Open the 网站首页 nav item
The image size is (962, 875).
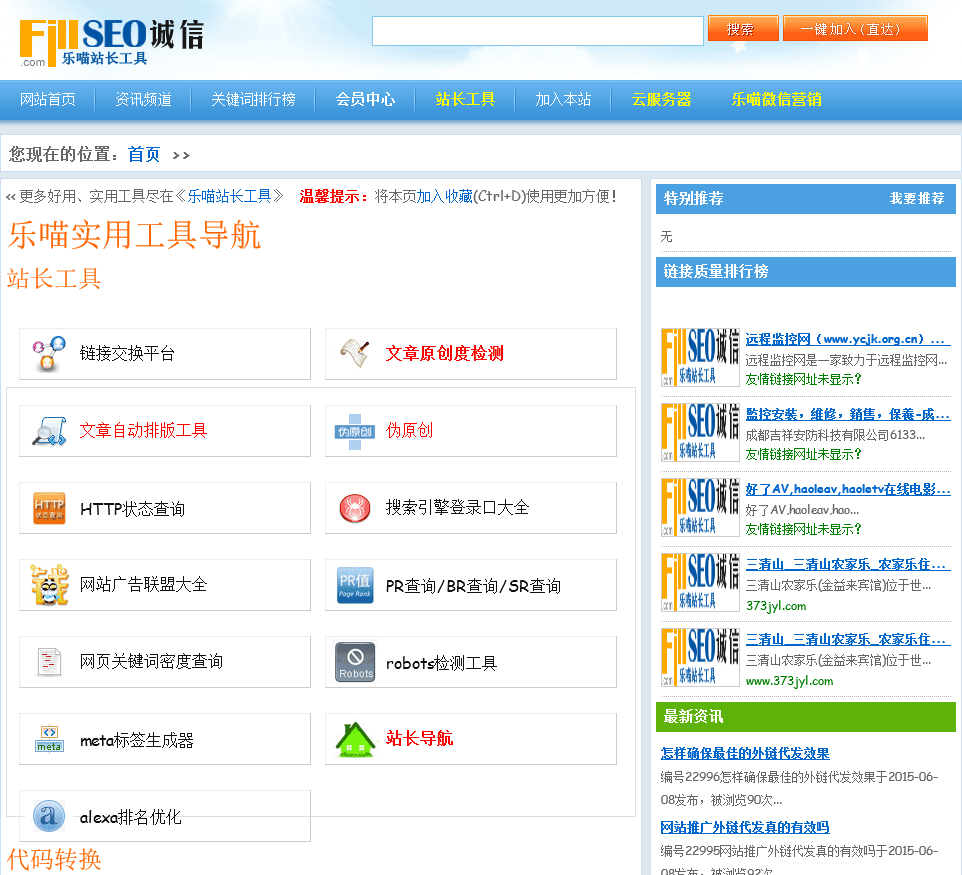pyautogui.click(x=48, y=99)
